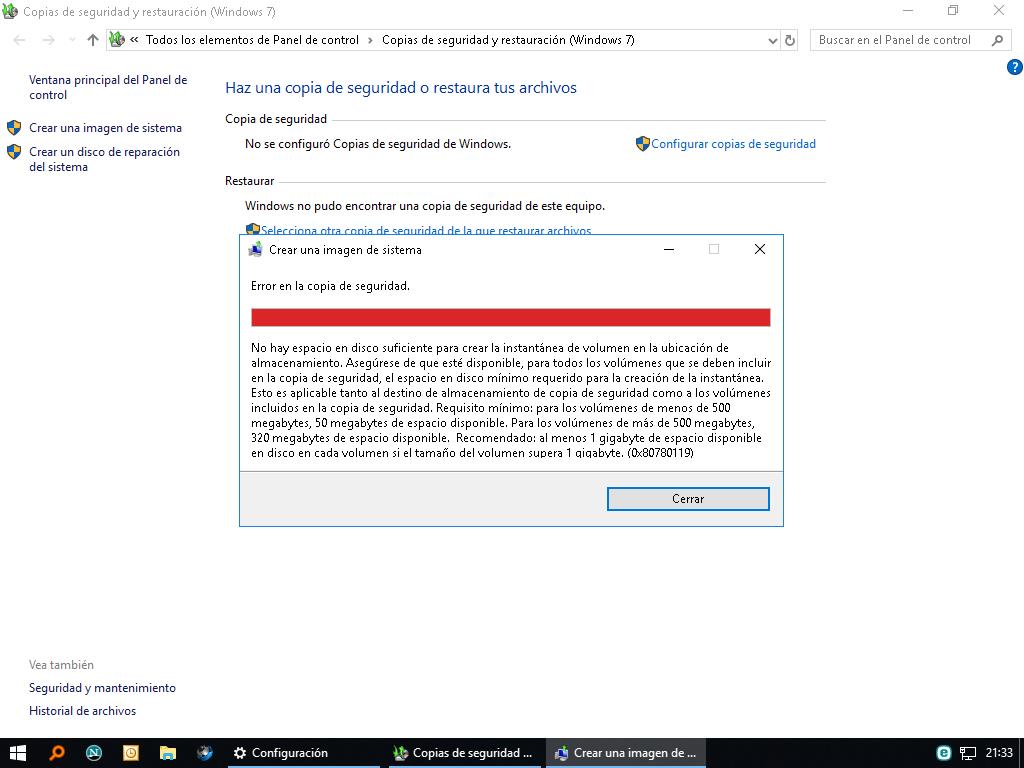
Task: Refresh the Control Panel address bar
Action: point(790,40)
